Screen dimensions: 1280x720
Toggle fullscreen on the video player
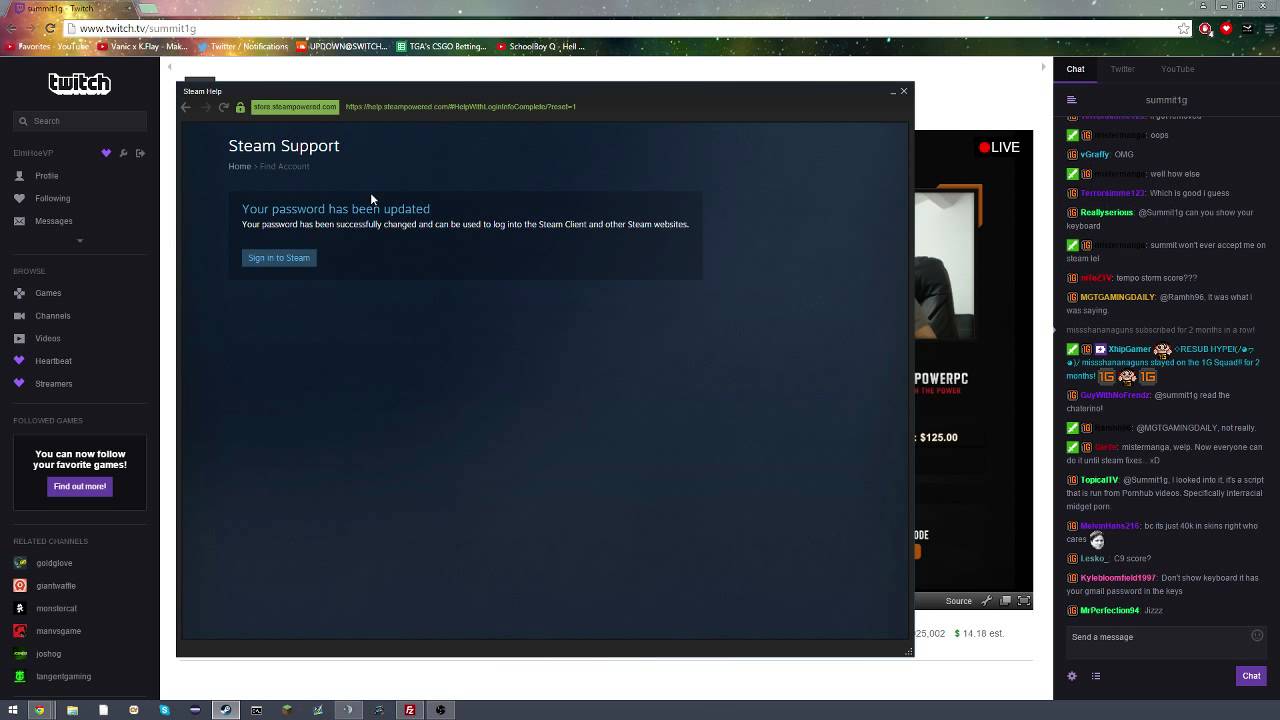(x=1024, y=601)
